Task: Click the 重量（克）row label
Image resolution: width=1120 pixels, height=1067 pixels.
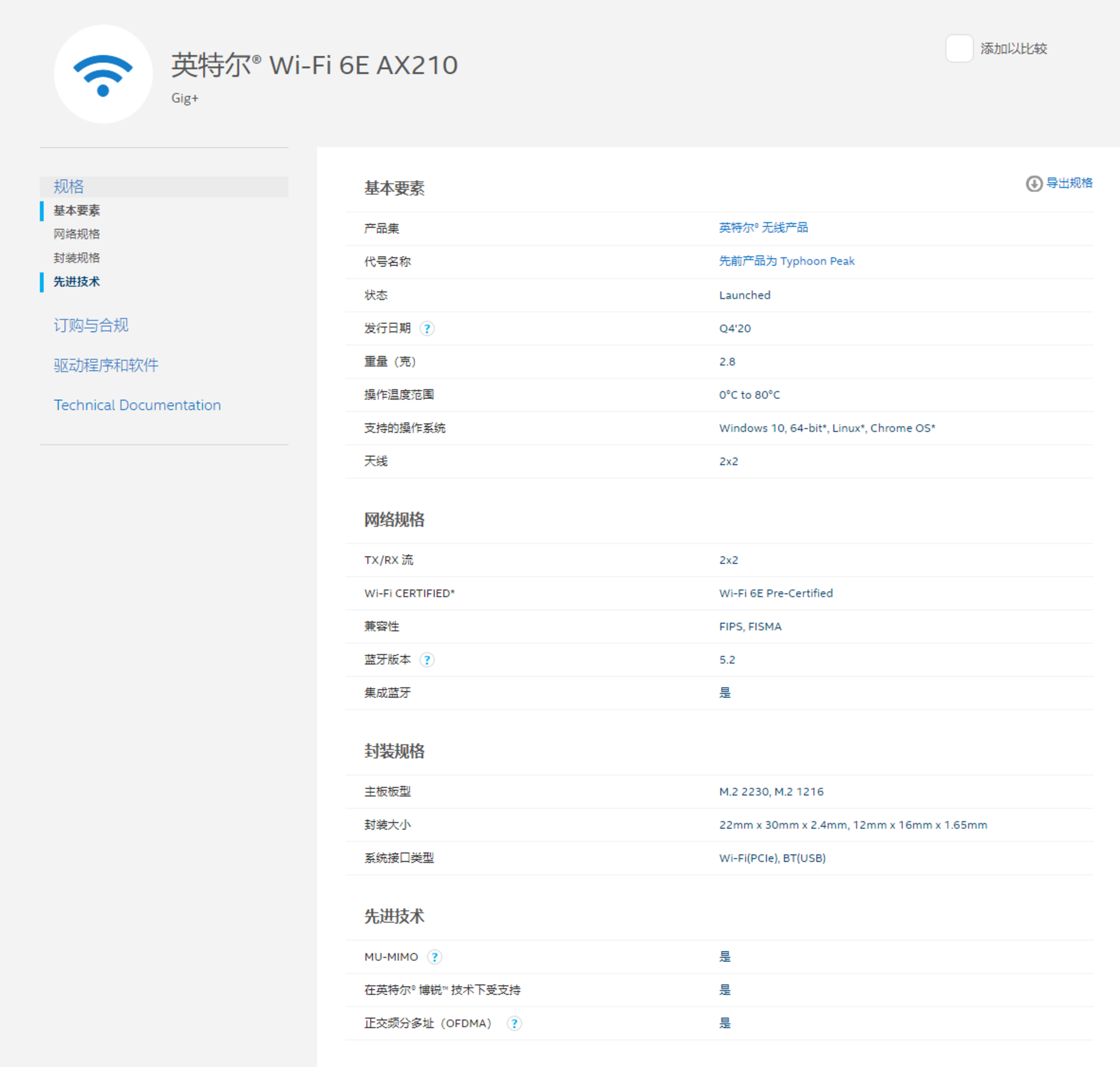Action: (x=390, y=362)
